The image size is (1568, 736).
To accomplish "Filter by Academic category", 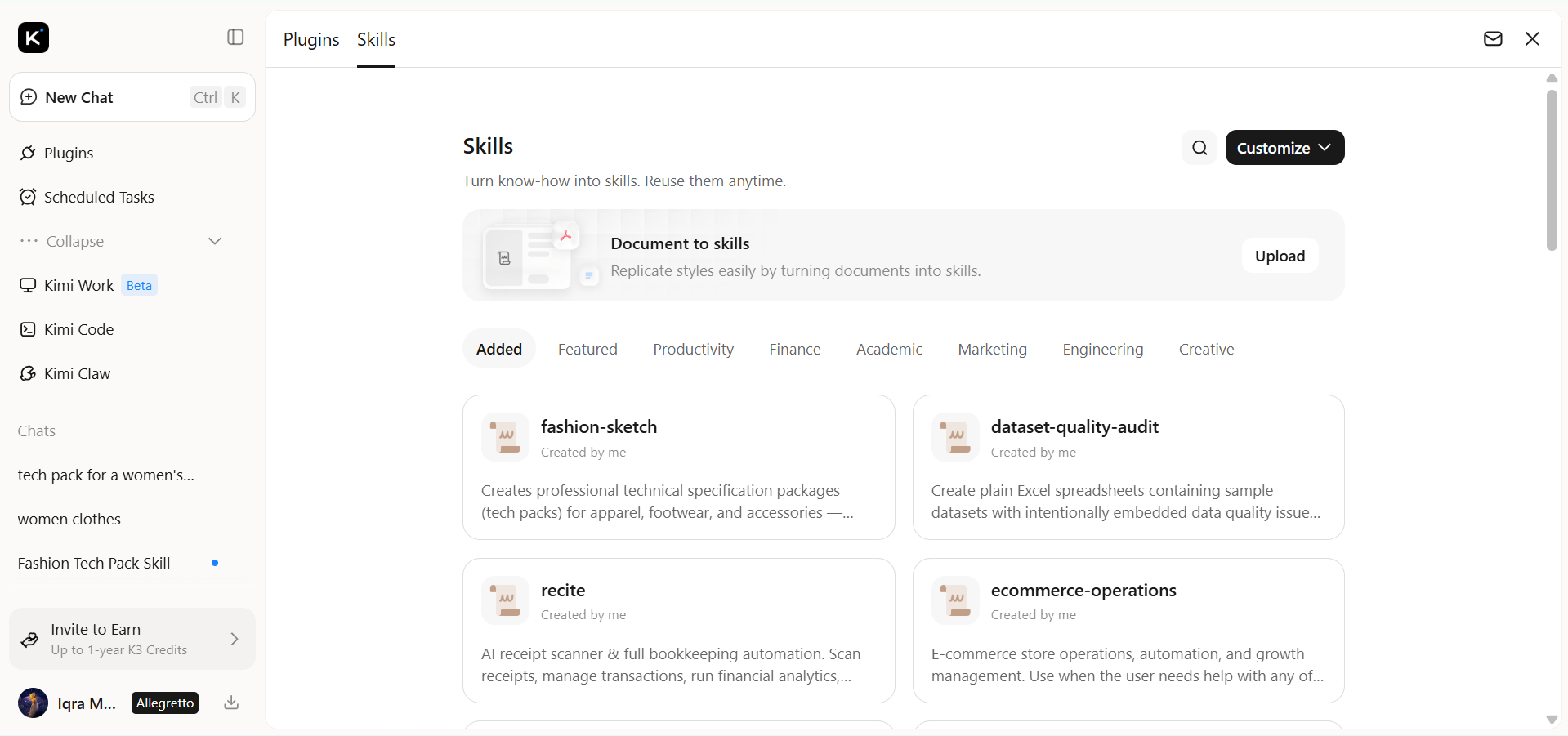I will point(889,349).
